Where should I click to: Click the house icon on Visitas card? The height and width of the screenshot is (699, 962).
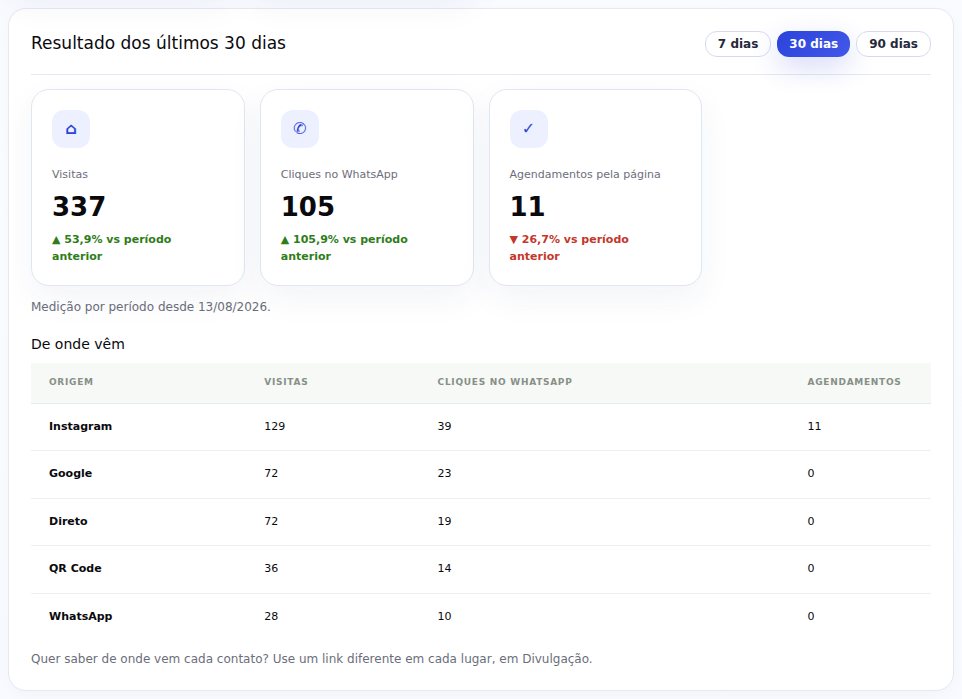coord(71,129)
